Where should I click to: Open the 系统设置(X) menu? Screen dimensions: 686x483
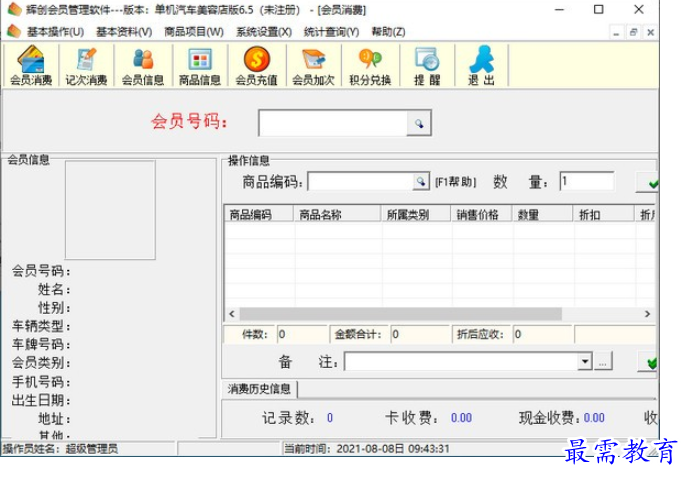point(264,32)
